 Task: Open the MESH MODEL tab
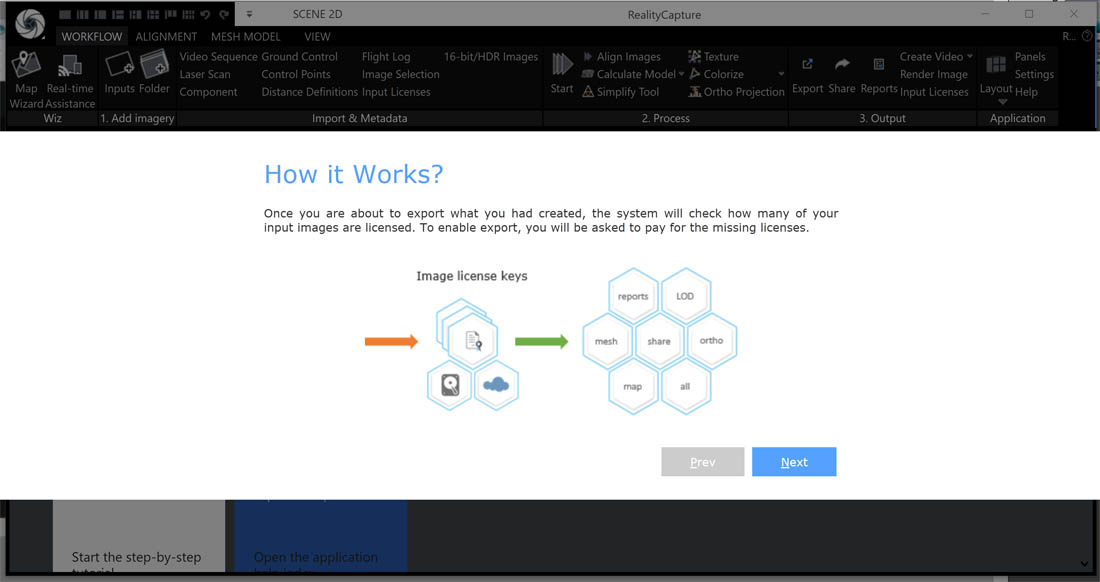click(246, 36)
